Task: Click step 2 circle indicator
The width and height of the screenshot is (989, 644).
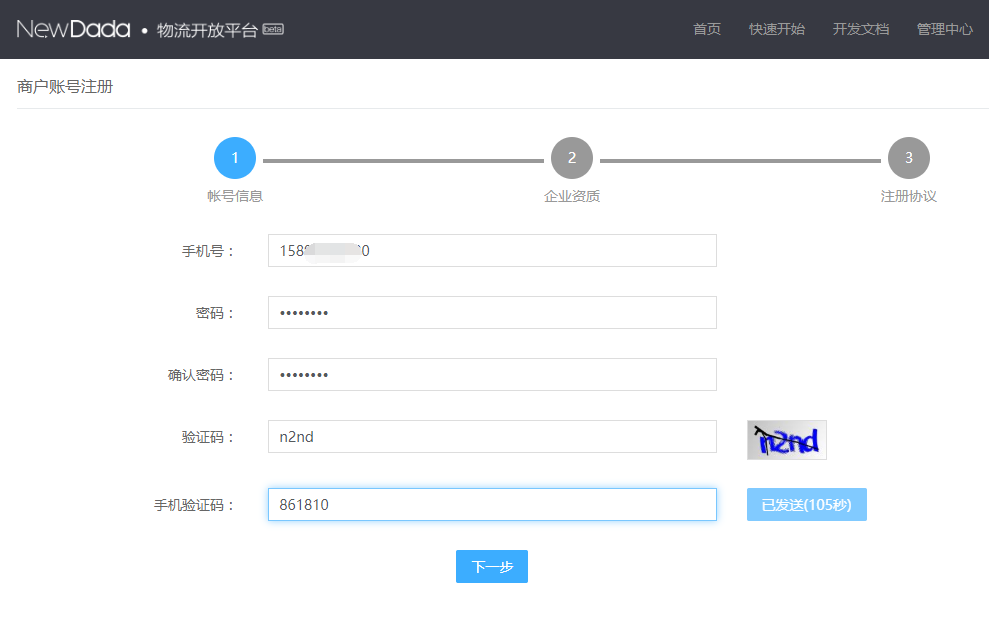Action: (x=572, y=158)
